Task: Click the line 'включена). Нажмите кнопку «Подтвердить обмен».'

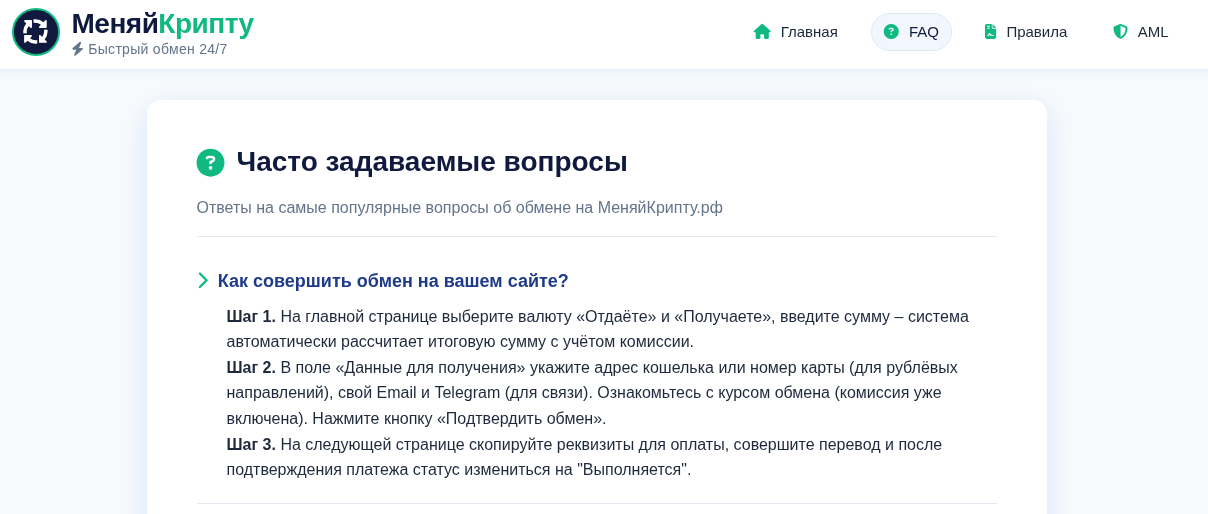Action: [x=416, y=418]
